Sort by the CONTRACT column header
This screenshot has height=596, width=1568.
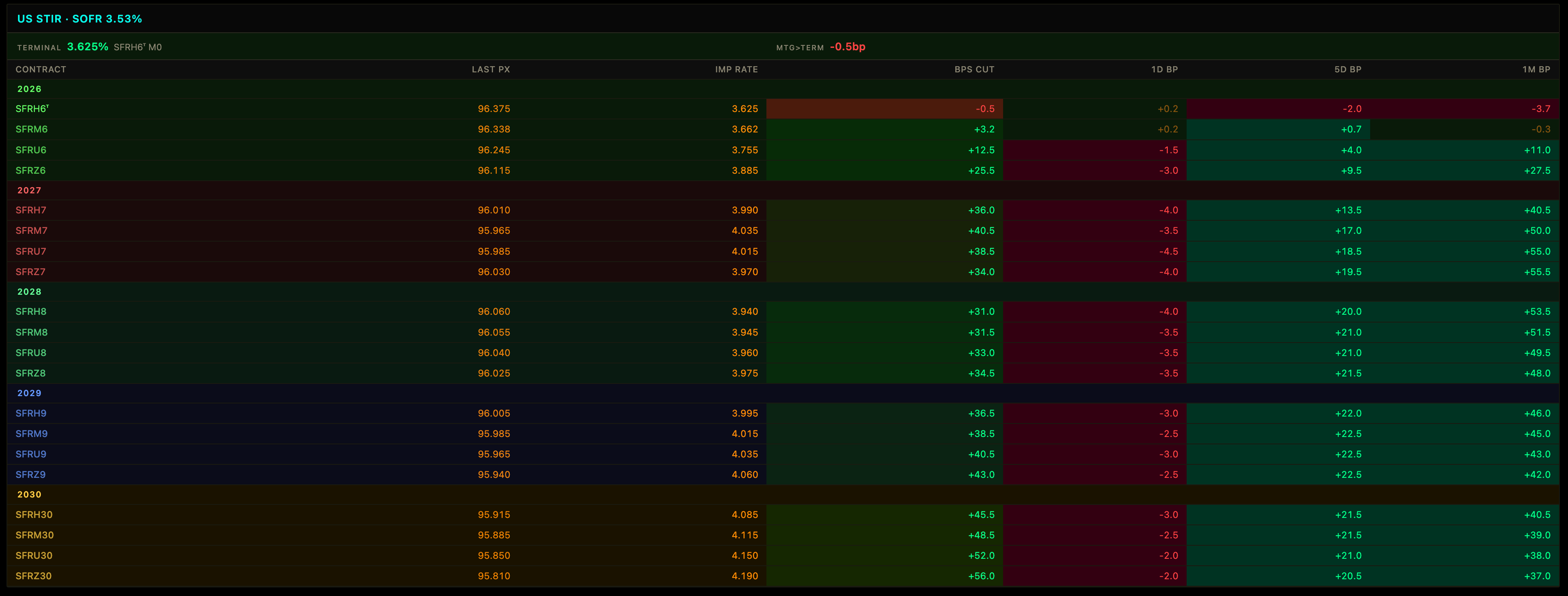pyautogui.click(x=41, y=69)
